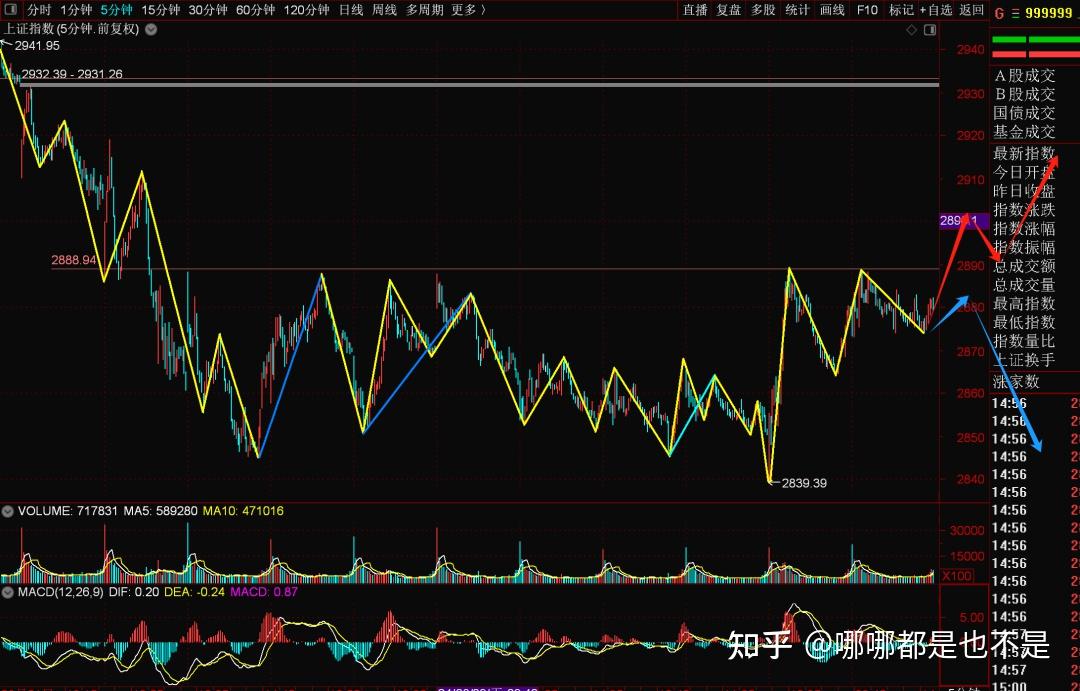Click the diamond drawing icon above the chart
This screenshot has width=1080, height=691.
(x=910, y=29)
